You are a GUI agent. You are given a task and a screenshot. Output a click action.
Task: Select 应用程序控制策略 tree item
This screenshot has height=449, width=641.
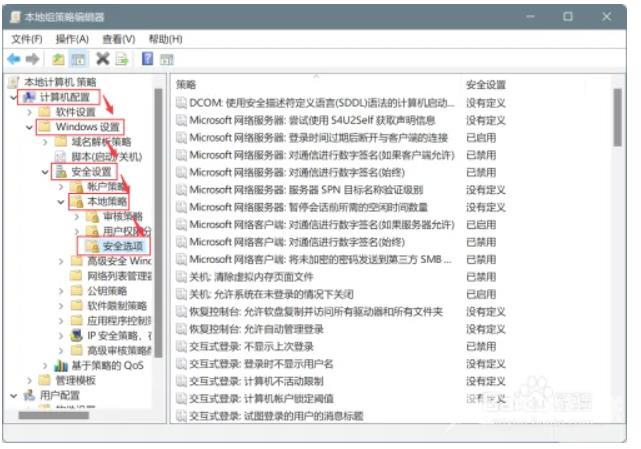[x=119, y=320]
